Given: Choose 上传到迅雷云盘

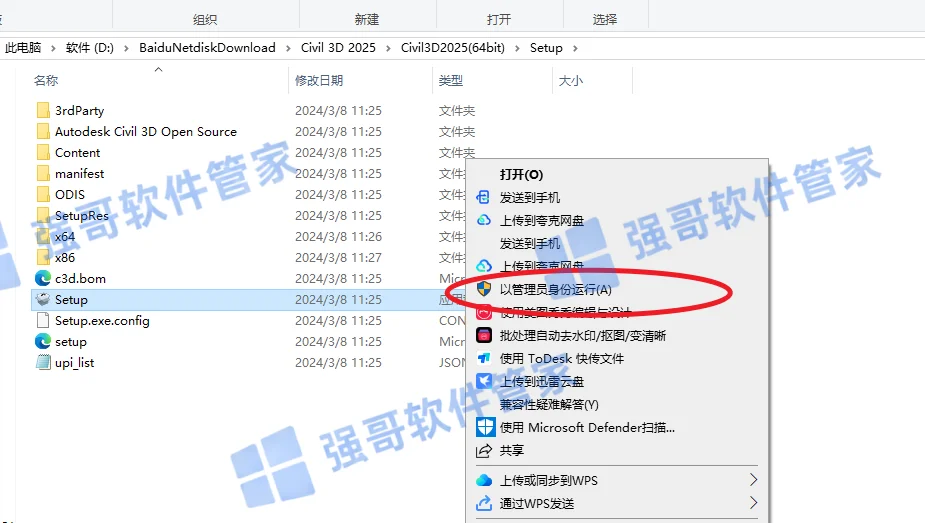Looking at the screenshot, I should coord(542,381).
